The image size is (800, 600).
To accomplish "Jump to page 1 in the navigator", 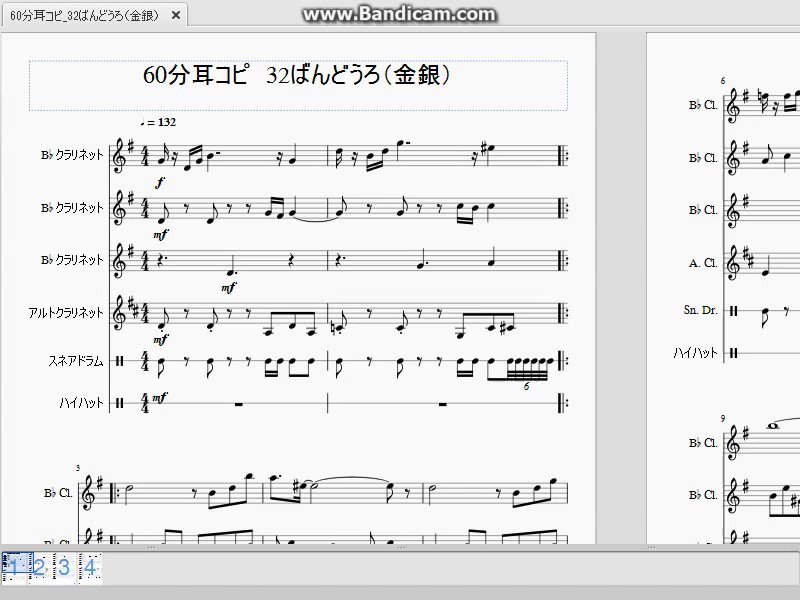I will click(x=12, y=567).
